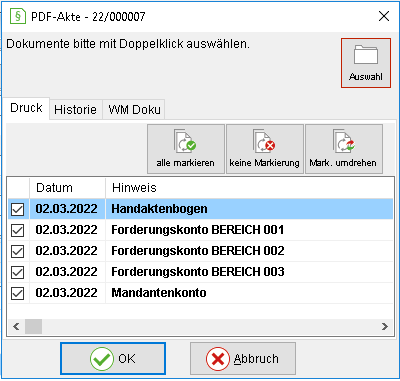The height and width of the screenshot is (381, 400).
Task: Click the horizontal scrollbar left arrow
Action: 16,326
